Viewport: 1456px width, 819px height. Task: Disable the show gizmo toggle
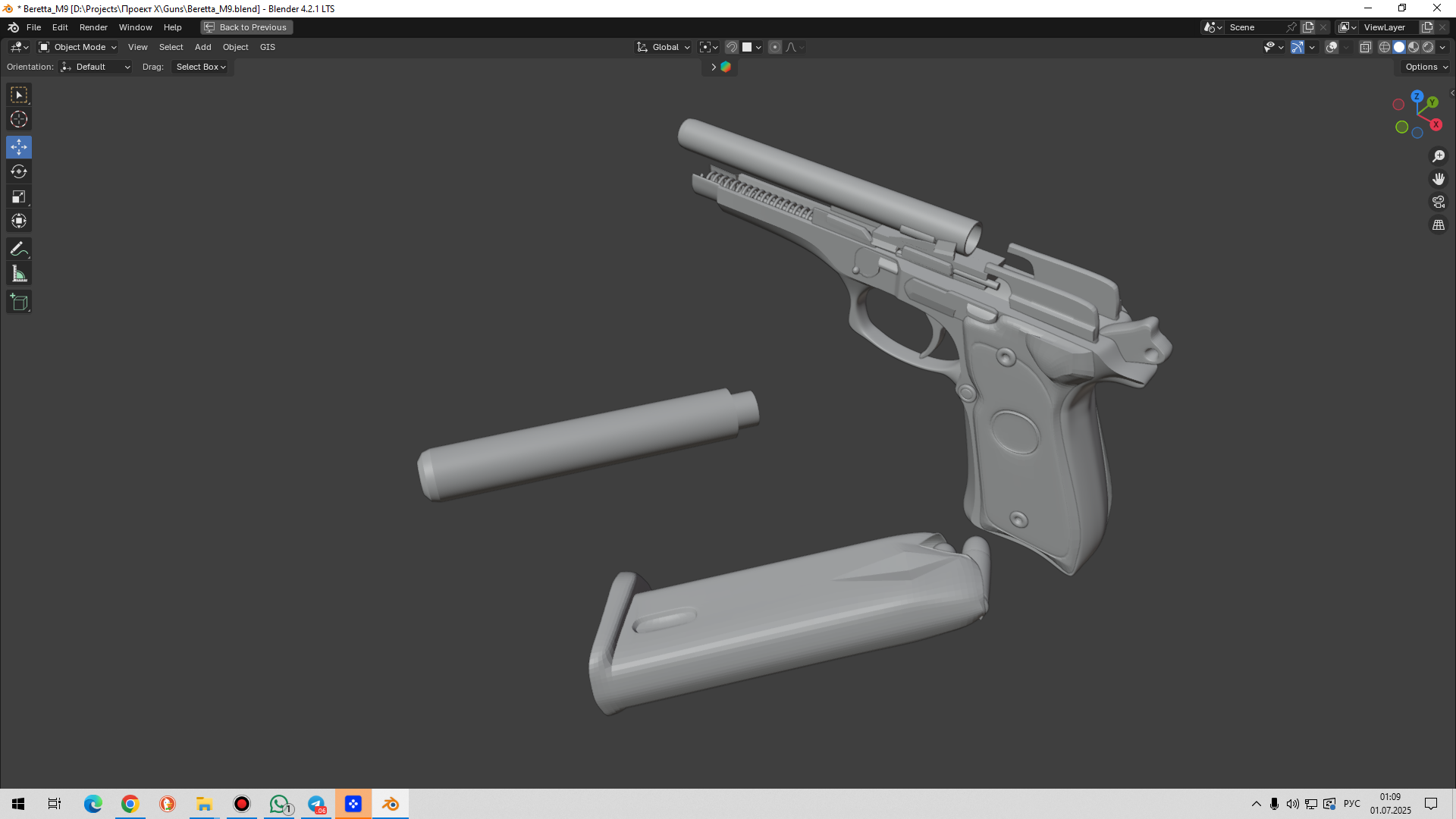[x=1297, y=47]
